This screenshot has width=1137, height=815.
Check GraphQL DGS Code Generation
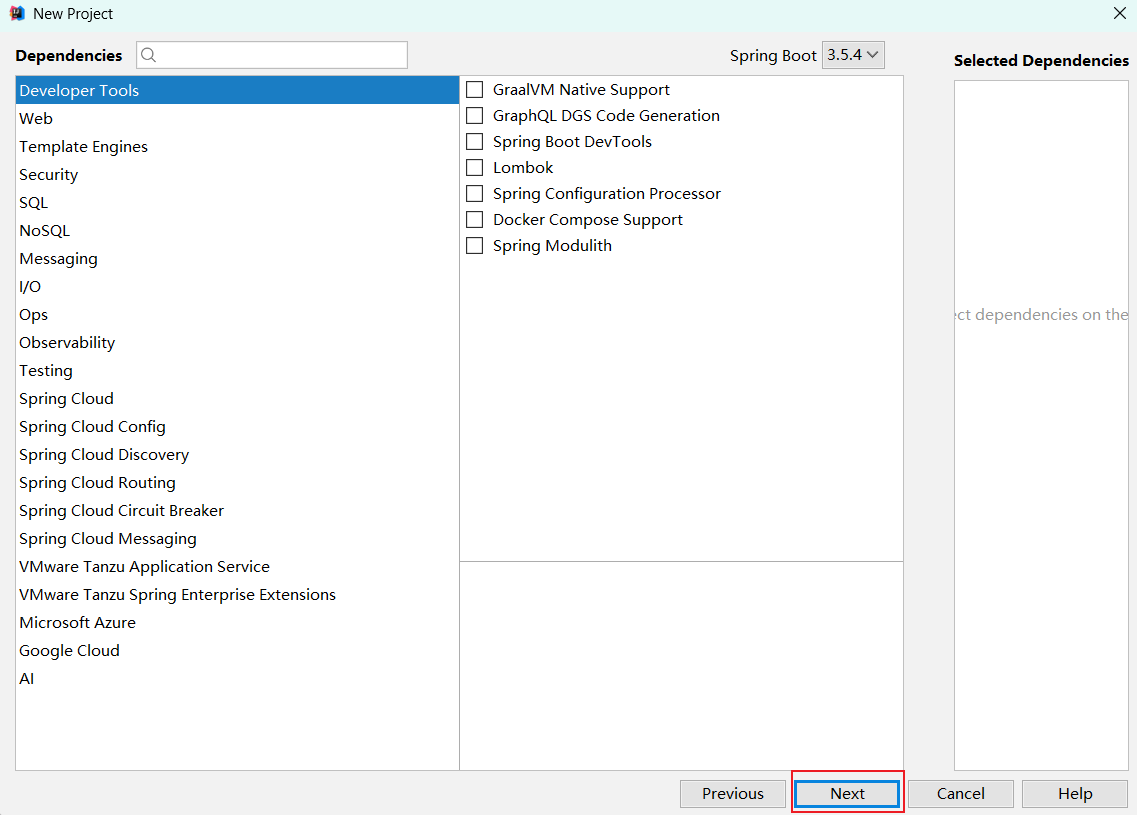click(474, 115)
